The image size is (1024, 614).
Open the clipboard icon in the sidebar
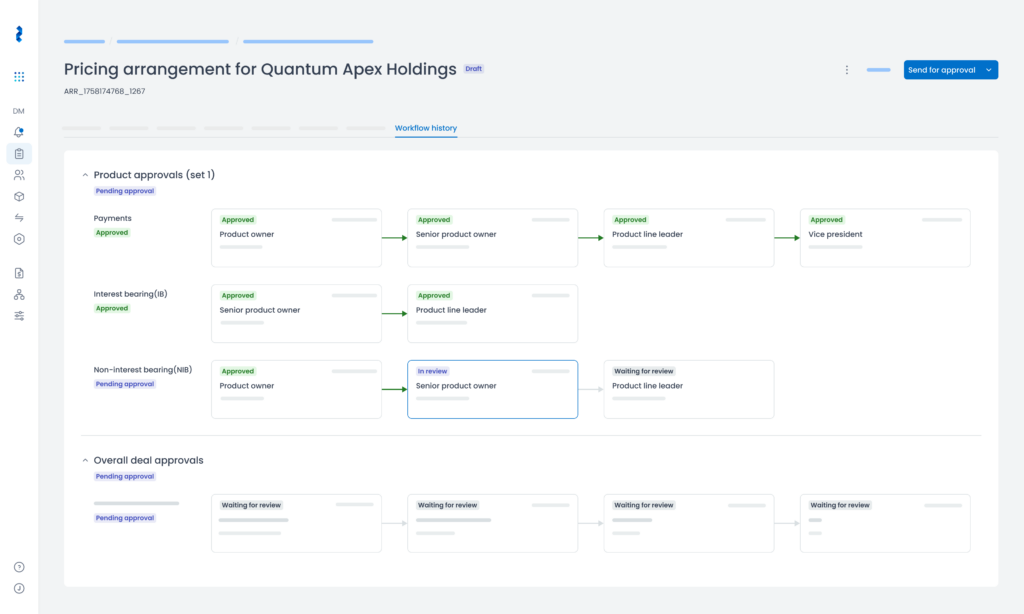(x=19, y=154)
